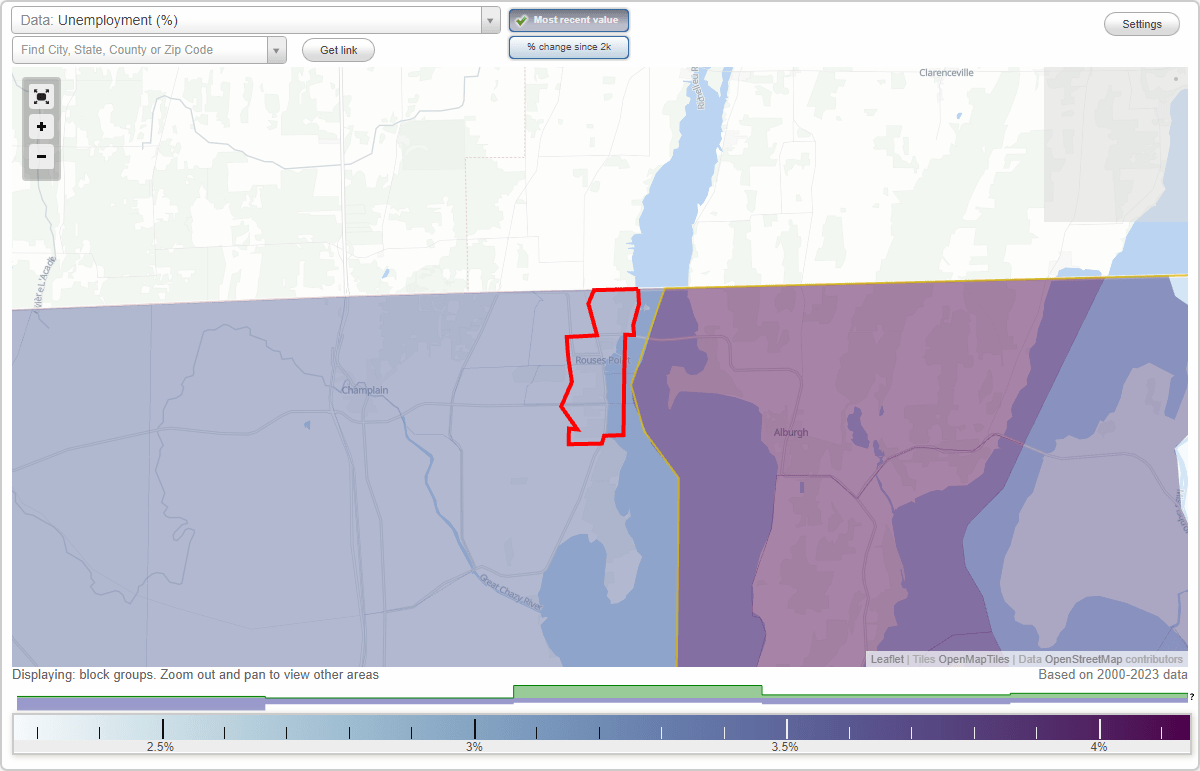Viewport: 1200px width, 771px height.
Task: Switch to the % change since 2k view
Action: [x=568, y=46]
